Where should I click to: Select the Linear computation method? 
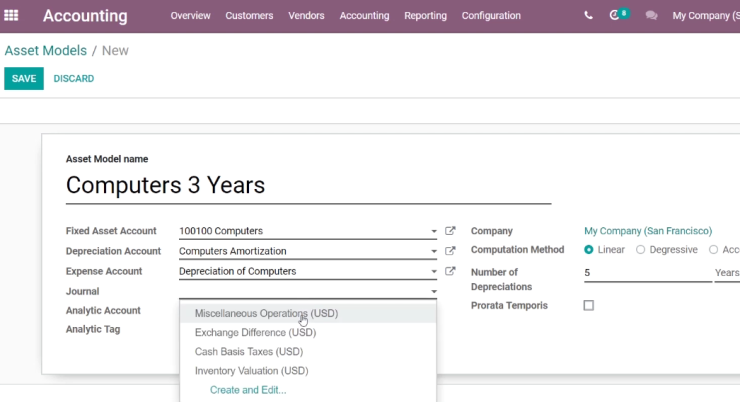(x=589, y=250)
